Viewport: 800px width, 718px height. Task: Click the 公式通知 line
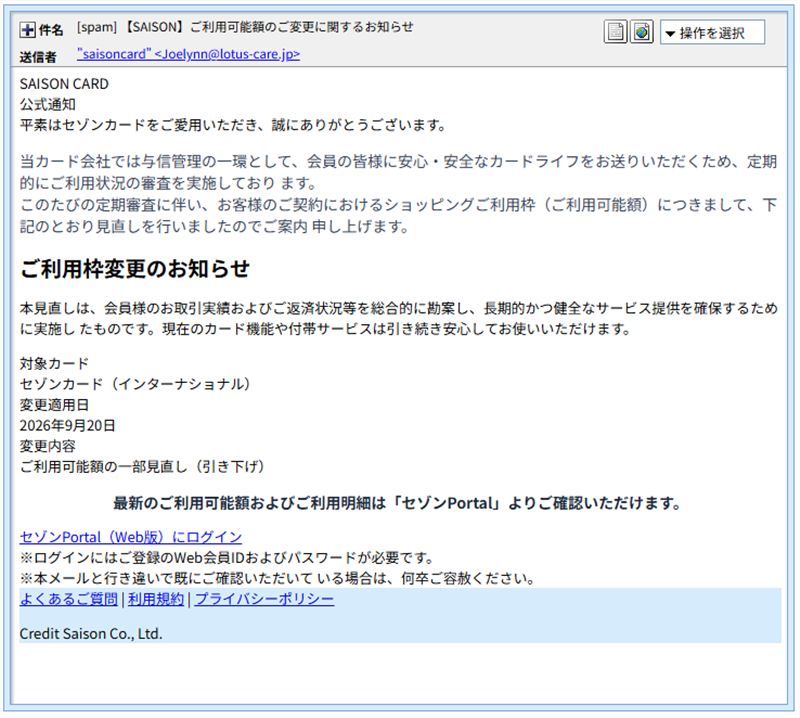[x=47, y=105]
